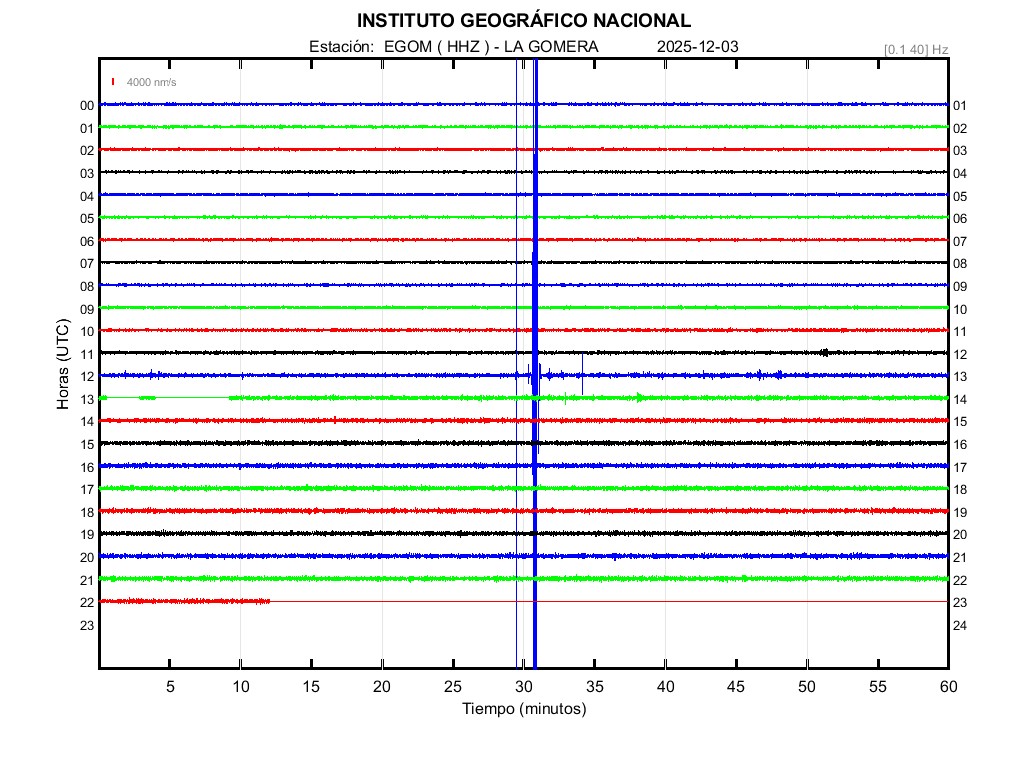1024x768 pixels.
Task: Click the date 2025-12-03 in the header
Action: coord(698,47)
